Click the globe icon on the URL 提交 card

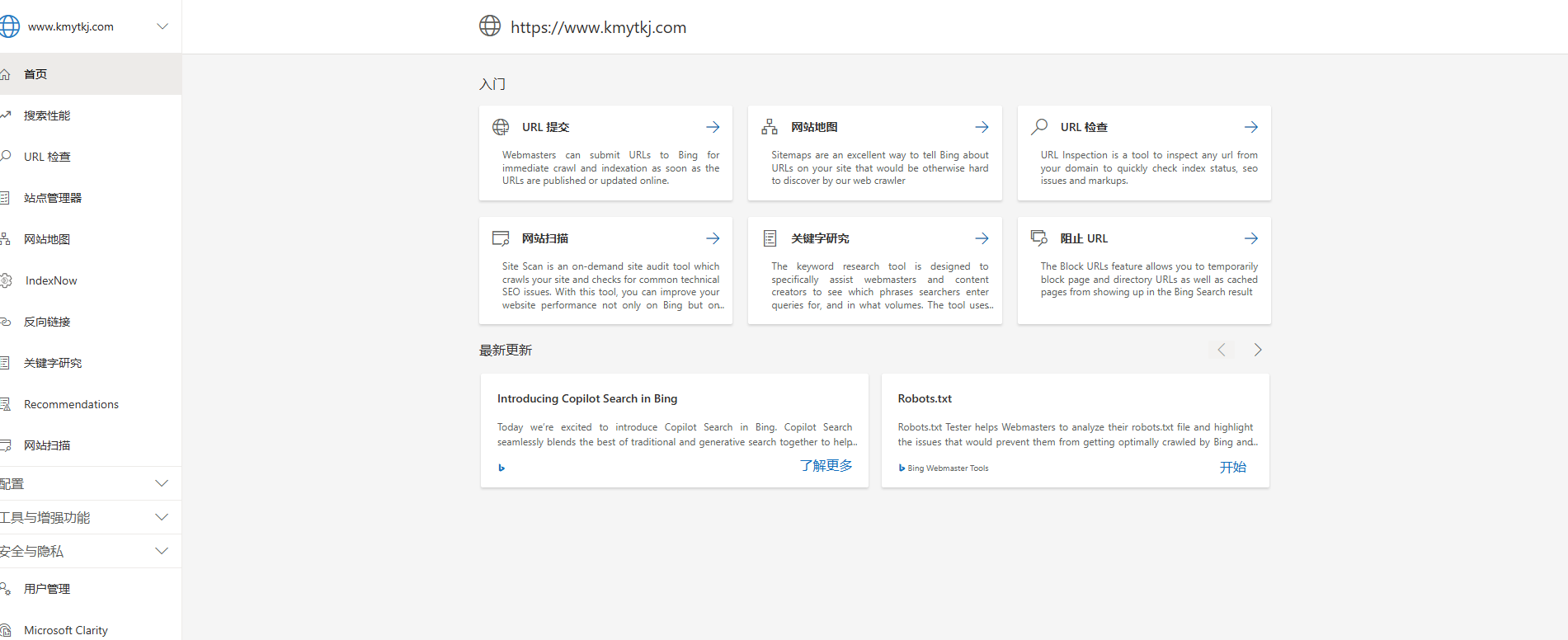coord(501,127)
